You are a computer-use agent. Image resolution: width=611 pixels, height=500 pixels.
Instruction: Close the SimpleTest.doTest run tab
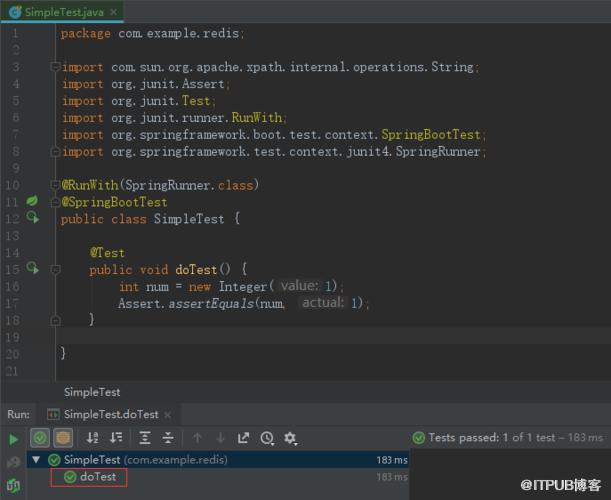(x=168, y=415)
